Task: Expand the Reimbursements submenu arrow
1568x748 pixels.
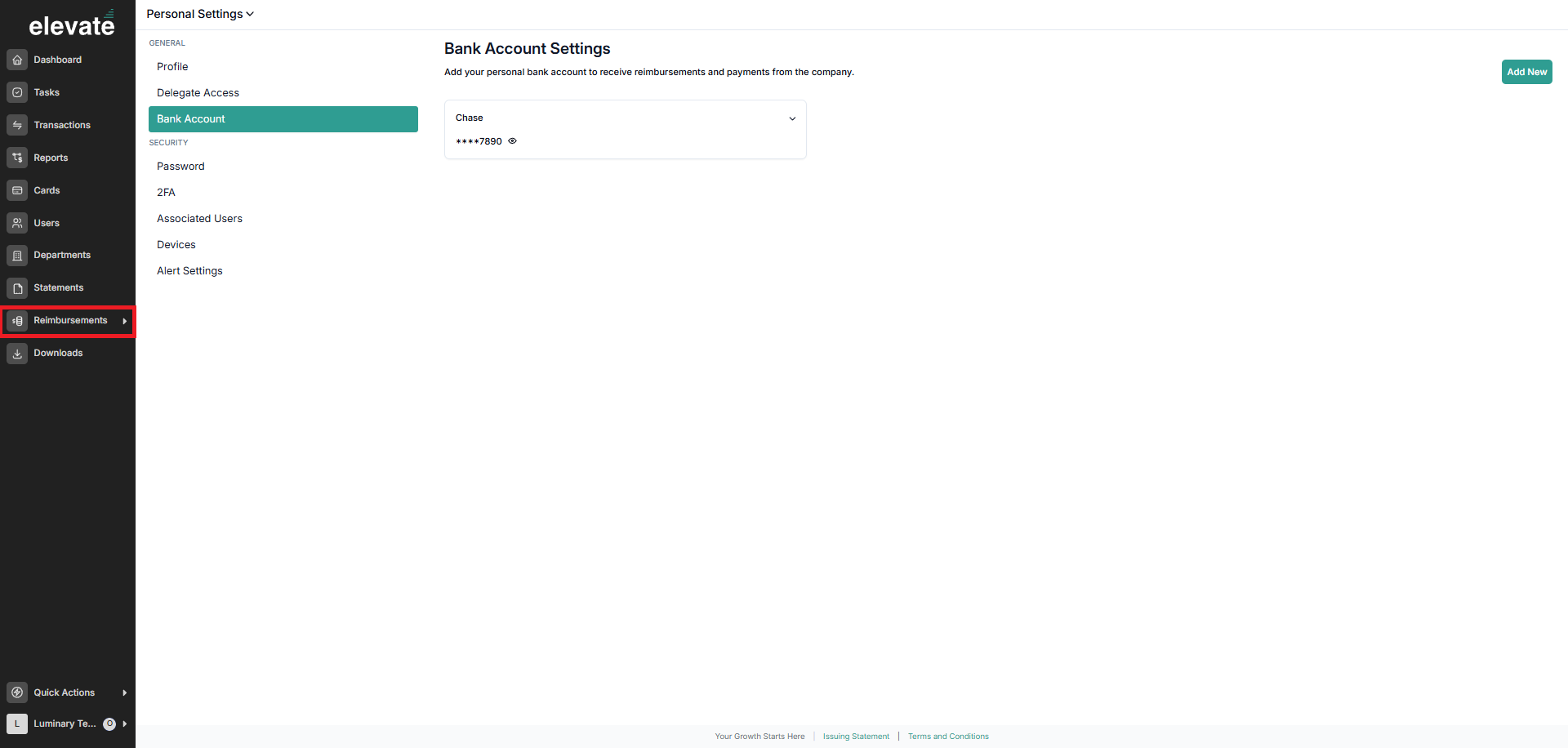Action: (124, 321)
